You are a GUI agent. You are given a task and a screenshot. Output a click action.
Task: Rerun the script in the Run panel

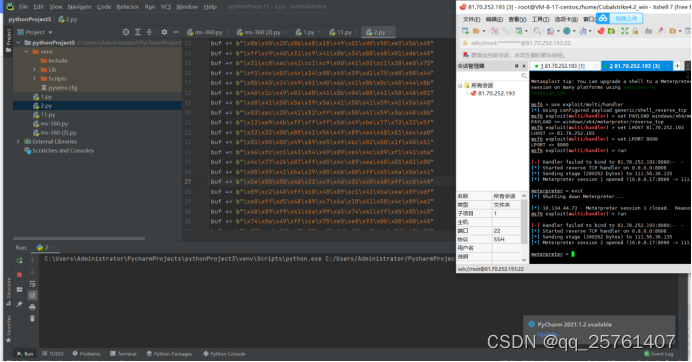(x=19, y=260)
